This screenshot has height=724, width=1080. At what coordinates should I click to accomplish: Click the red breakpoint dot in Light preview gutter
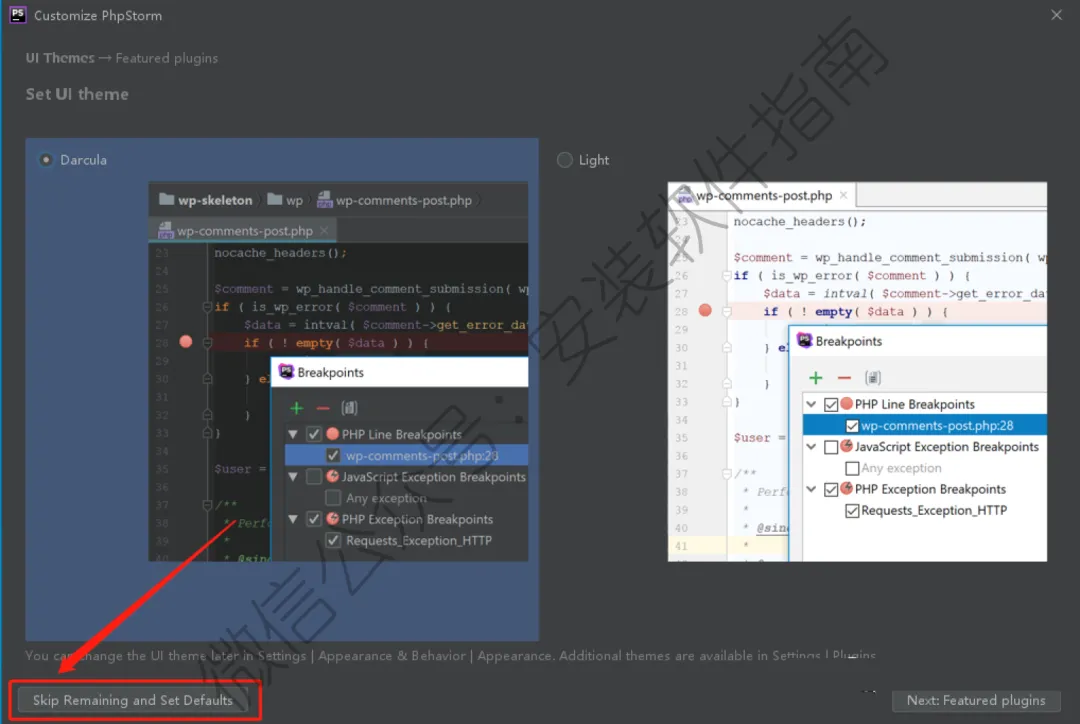[705, 310]
